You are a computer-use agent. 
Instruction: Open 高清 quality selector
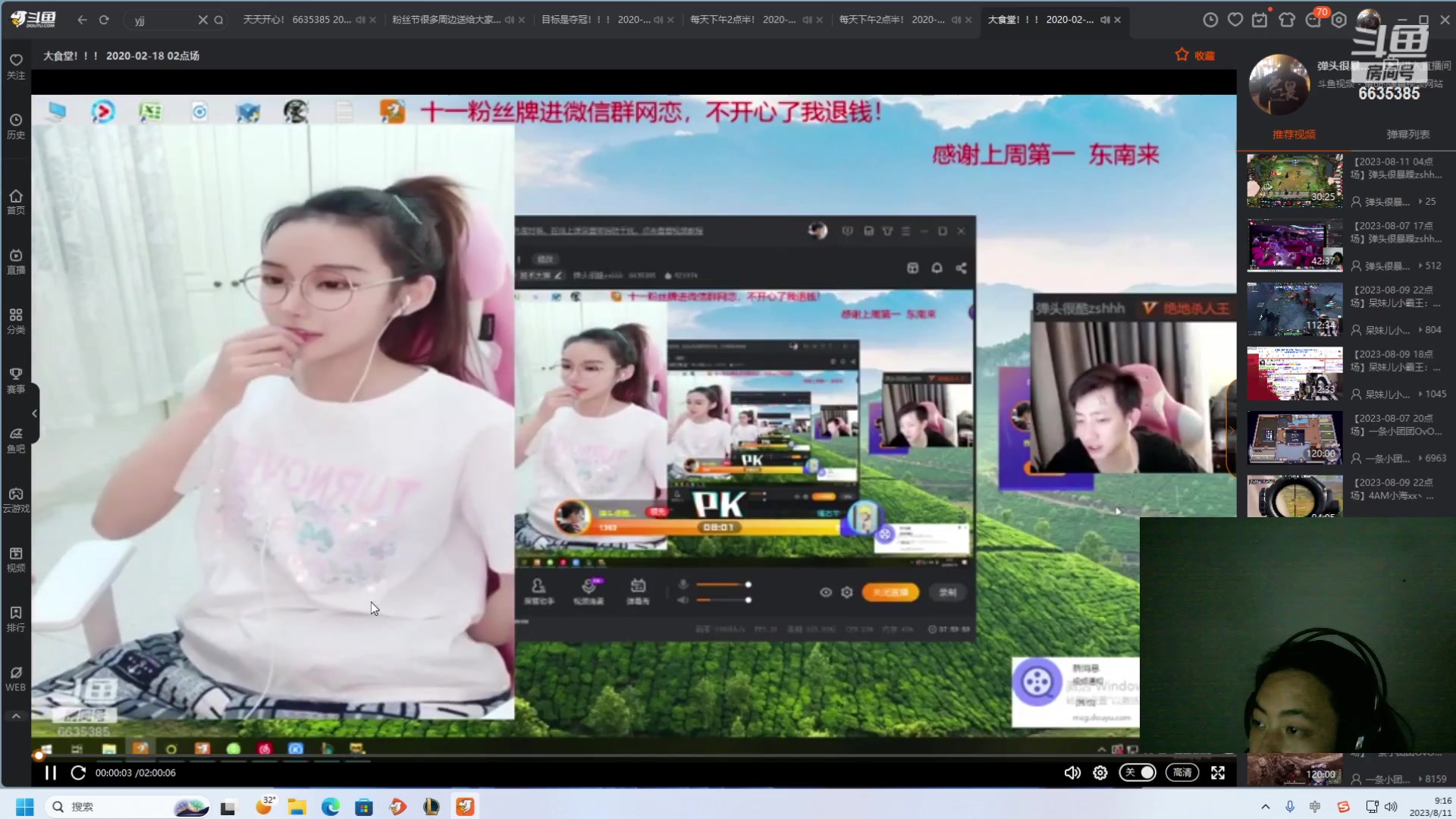pyautogui.click(x=1182, y=773)
